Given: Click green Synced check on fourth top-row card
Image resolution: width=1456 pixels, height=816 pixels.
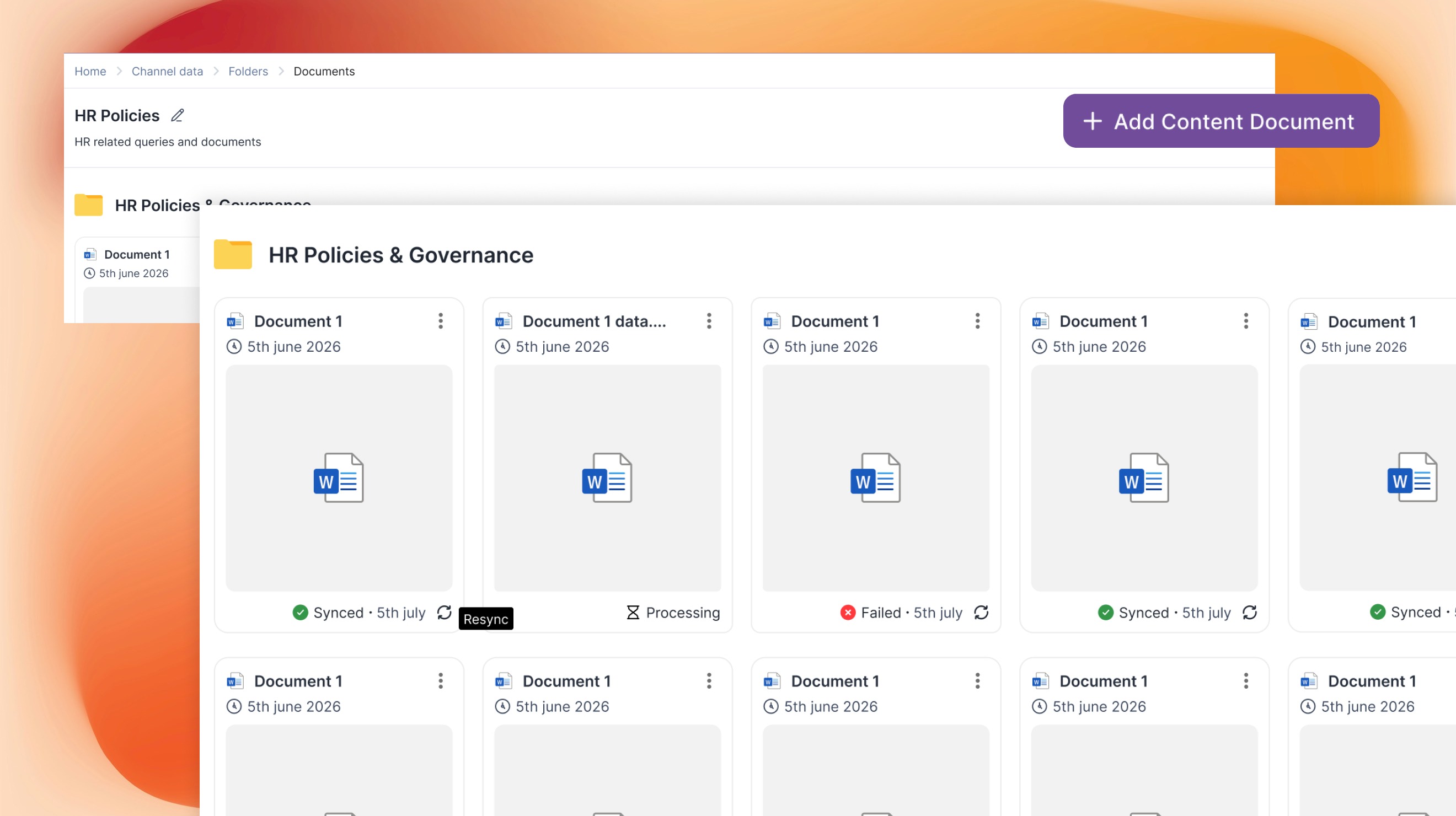Looking at the screenshot, I should (1106, 613).
